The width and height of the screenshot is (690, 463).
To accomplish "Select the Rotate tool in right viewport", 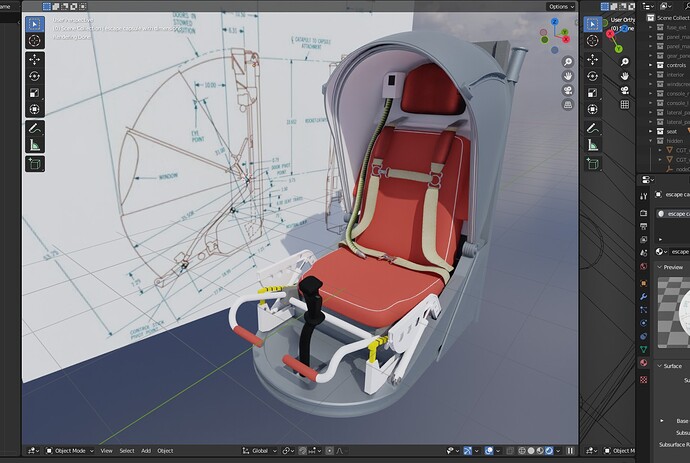I will [x=593, y=76].
